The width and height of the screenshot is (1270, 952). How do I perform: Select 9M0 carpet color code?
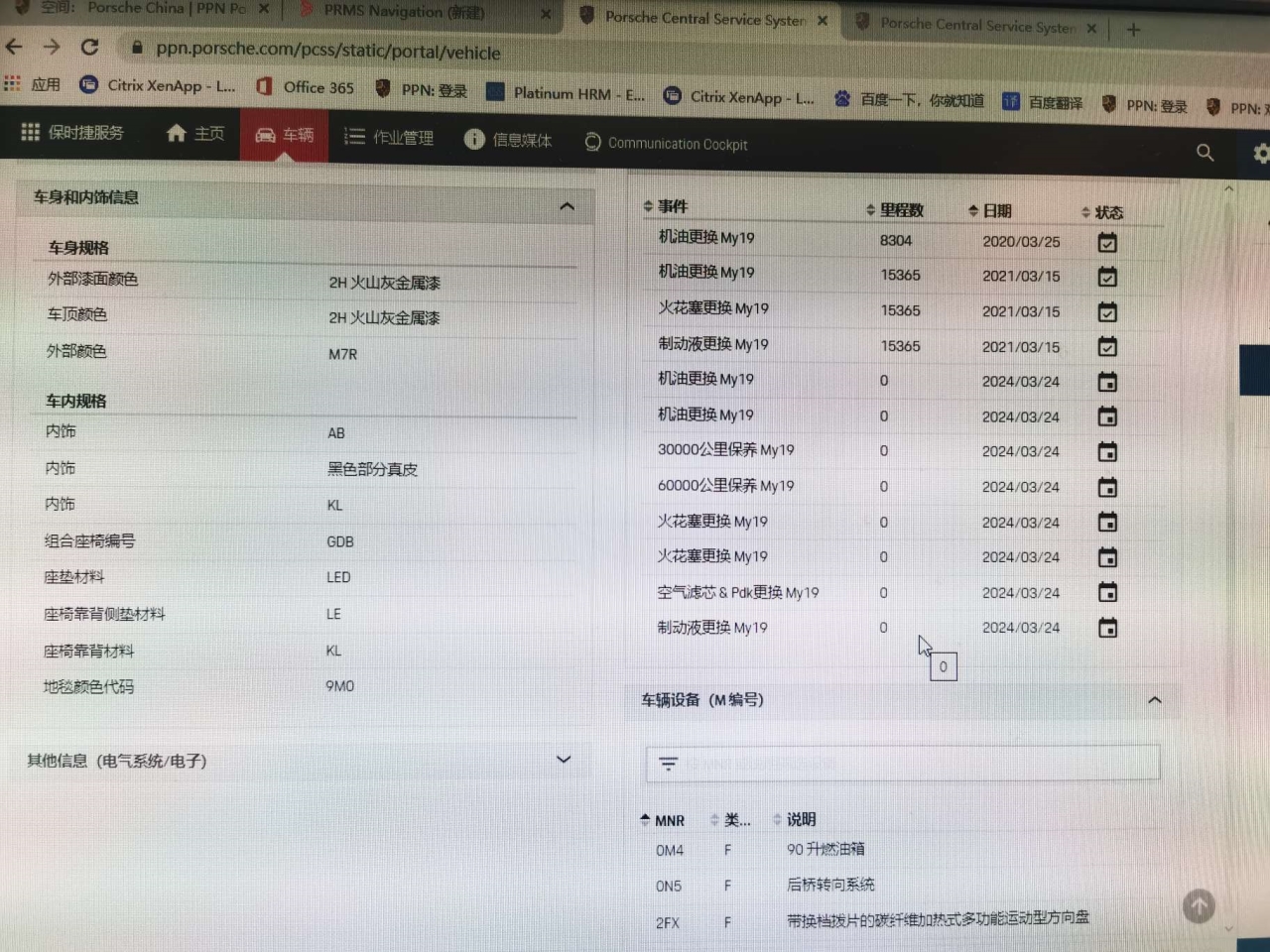[x=339, y=686]
